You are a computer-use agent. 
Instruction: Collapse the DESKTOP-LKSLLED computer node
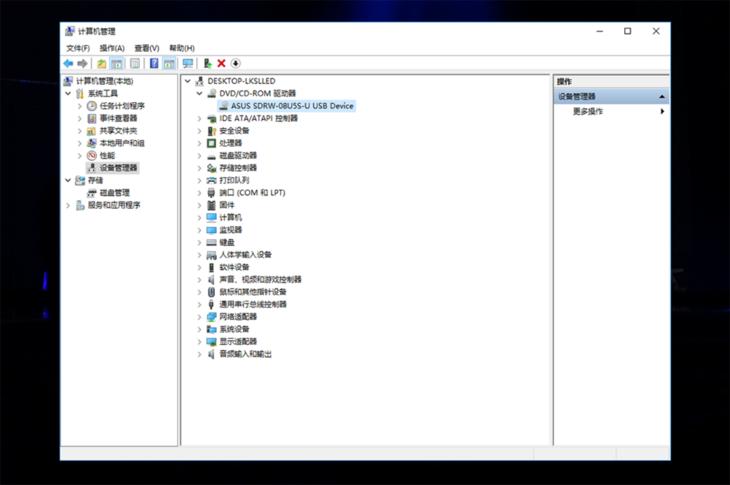188,81
